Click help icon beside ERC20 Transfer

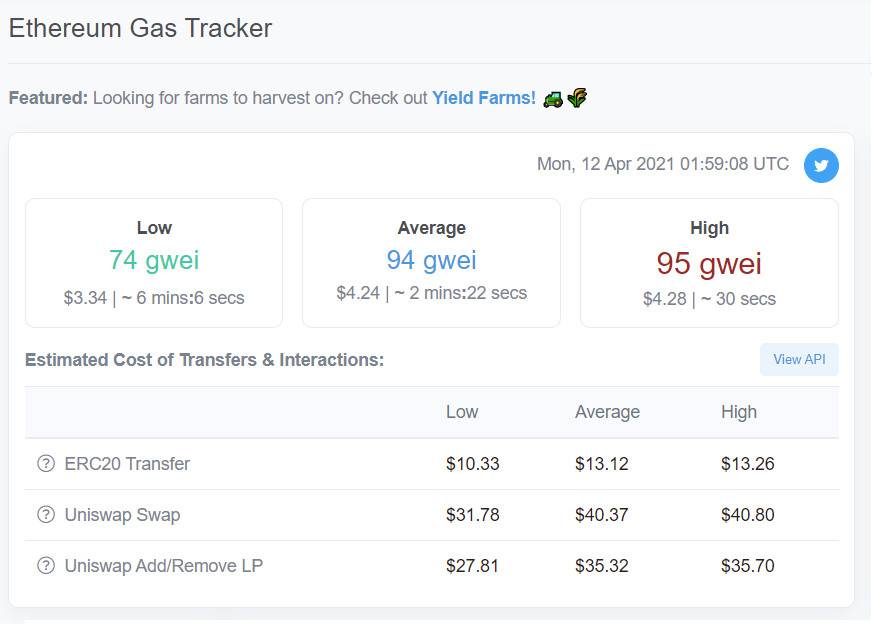point(45,463)
